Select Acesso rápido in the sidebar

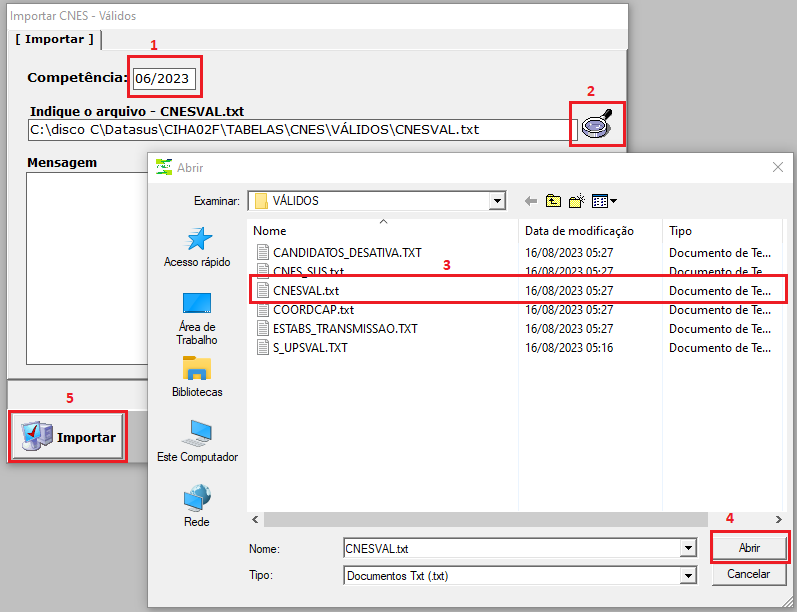(197, 246)
